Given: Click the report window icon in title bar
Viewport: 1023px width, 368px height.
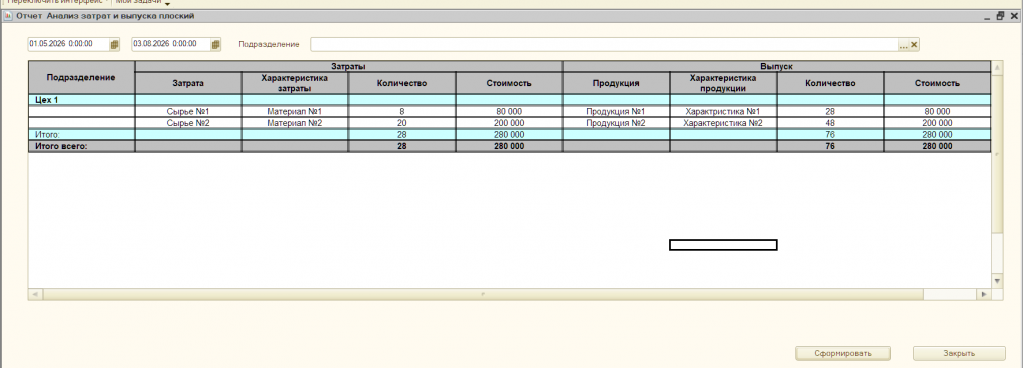Looking at the screenshot, I should pos(8,16).
